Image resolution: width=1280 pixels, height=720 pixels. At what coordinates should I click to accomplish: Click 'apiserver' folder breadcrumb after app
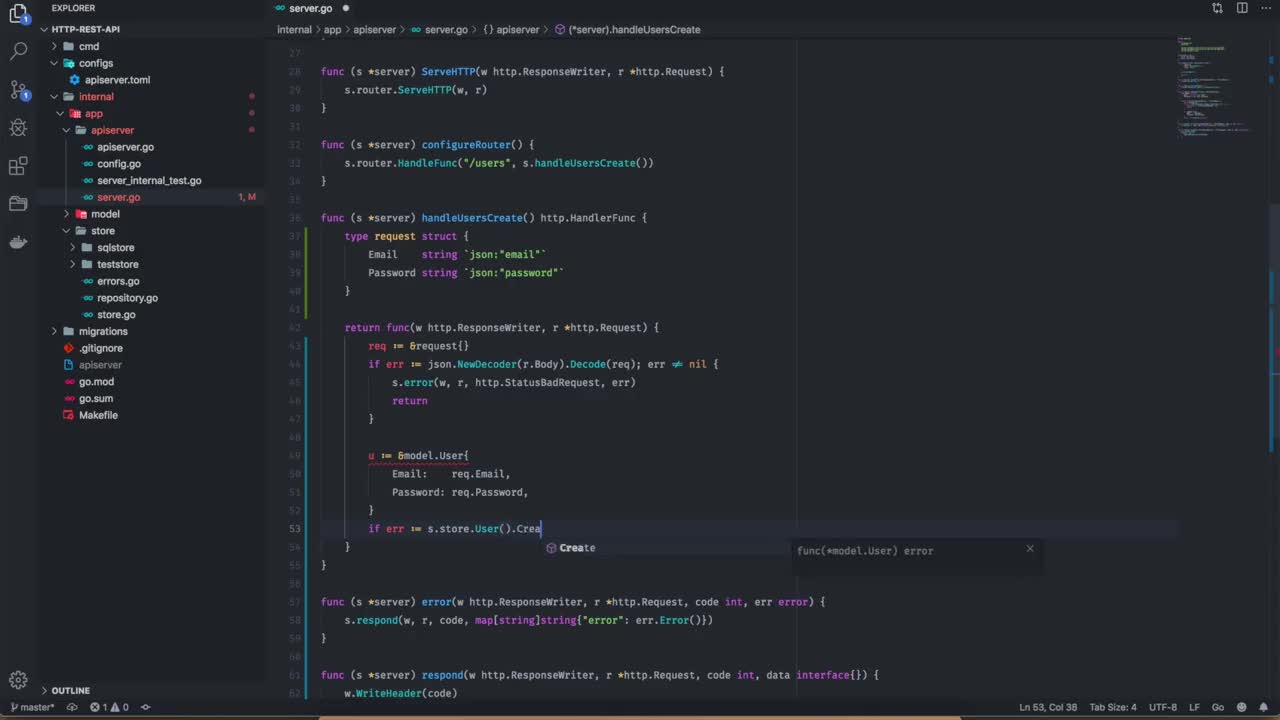click(375, 29)
